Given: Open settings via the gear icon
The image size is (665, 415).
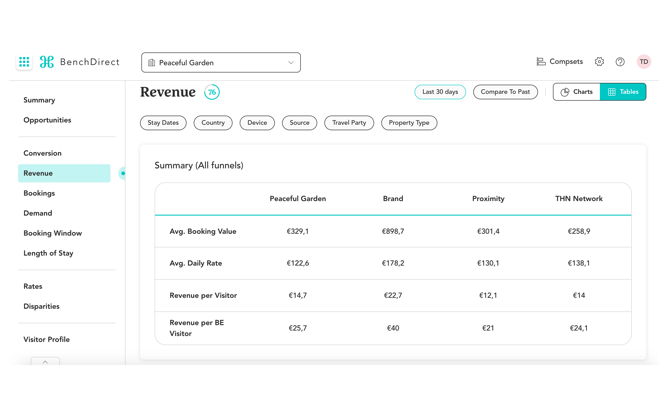Looking at the screenshot, I should click(x=599, y=62).
